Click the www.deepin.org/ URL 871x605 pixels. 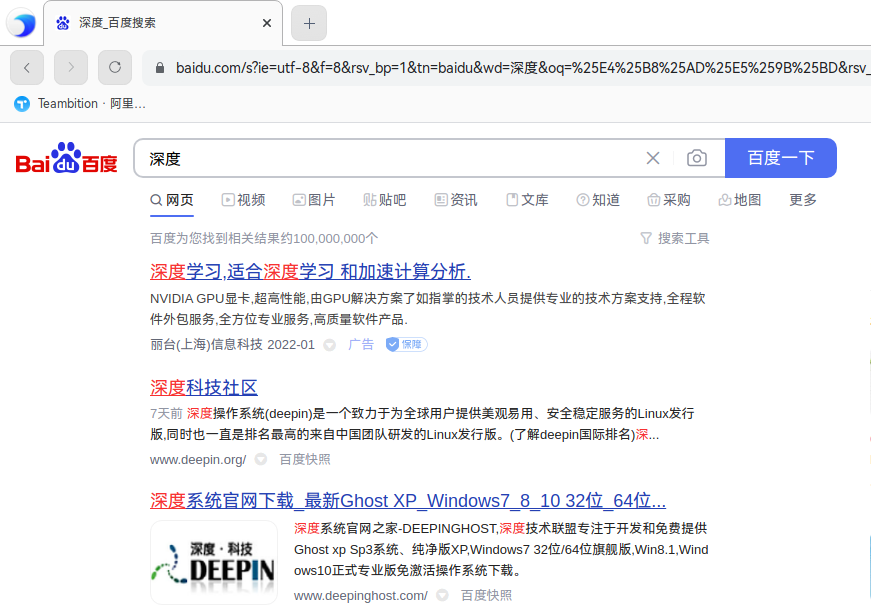point(198,460)
